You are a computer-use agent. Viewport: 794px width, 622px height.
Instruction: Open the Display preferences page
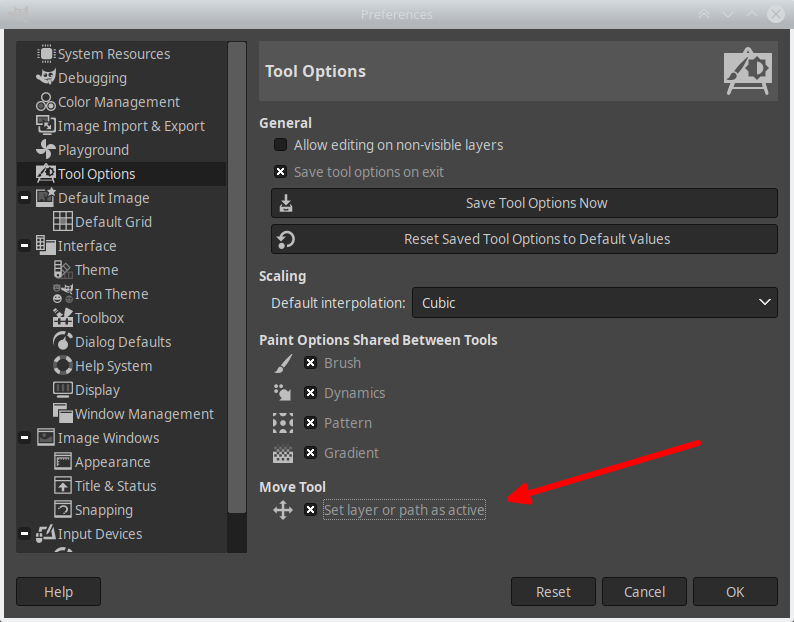point(97,390)
